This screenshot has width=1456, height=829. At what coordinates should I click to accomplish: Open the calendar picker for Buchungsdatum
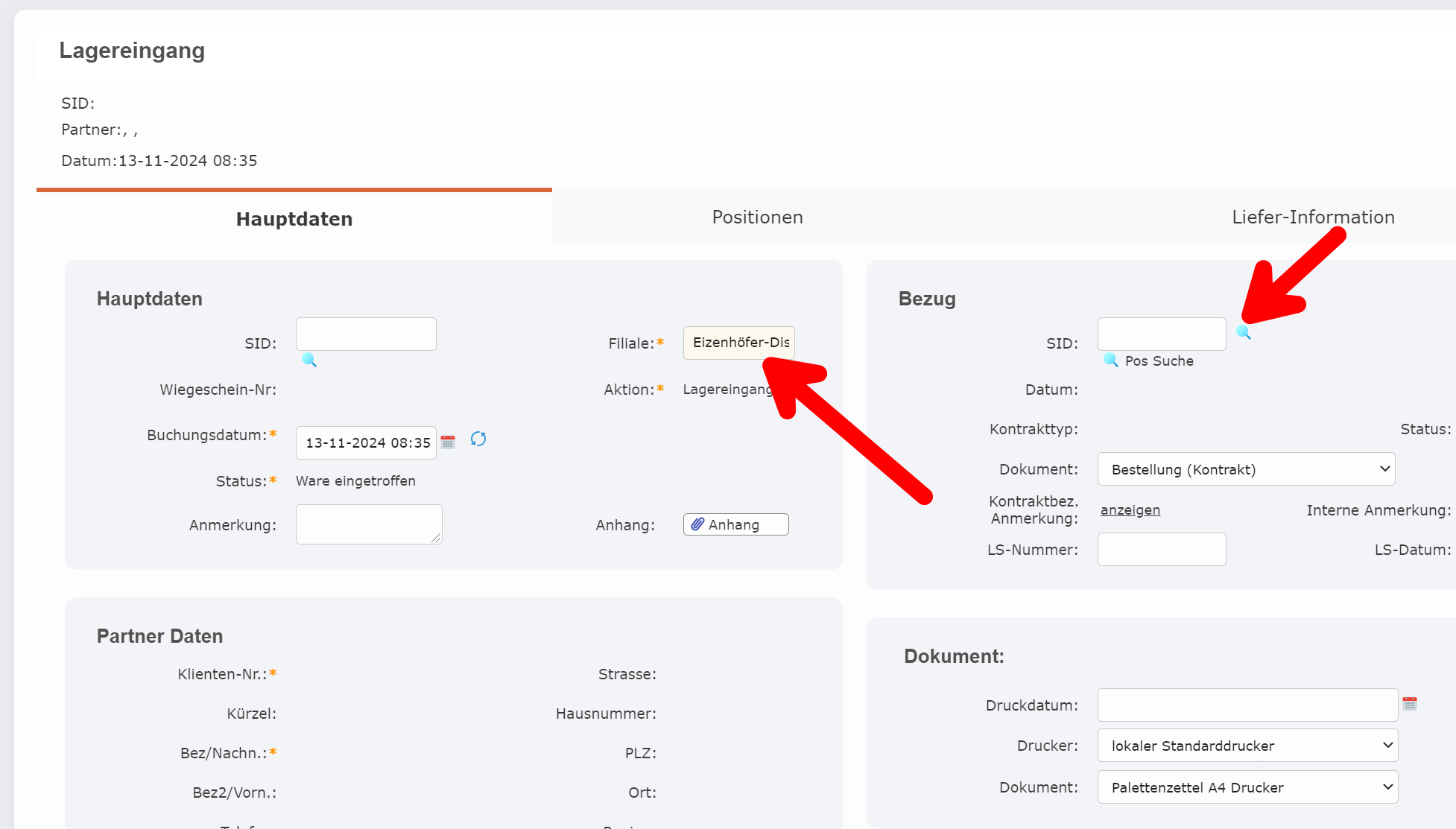coord(448,442)
